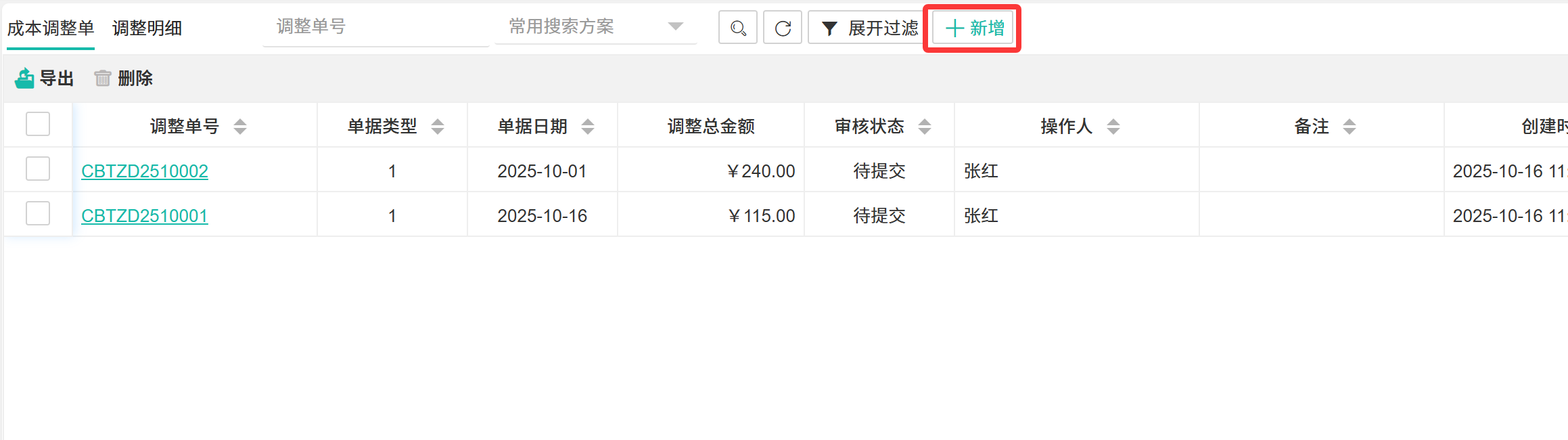Click the export (导出) icon

(25, 79)
